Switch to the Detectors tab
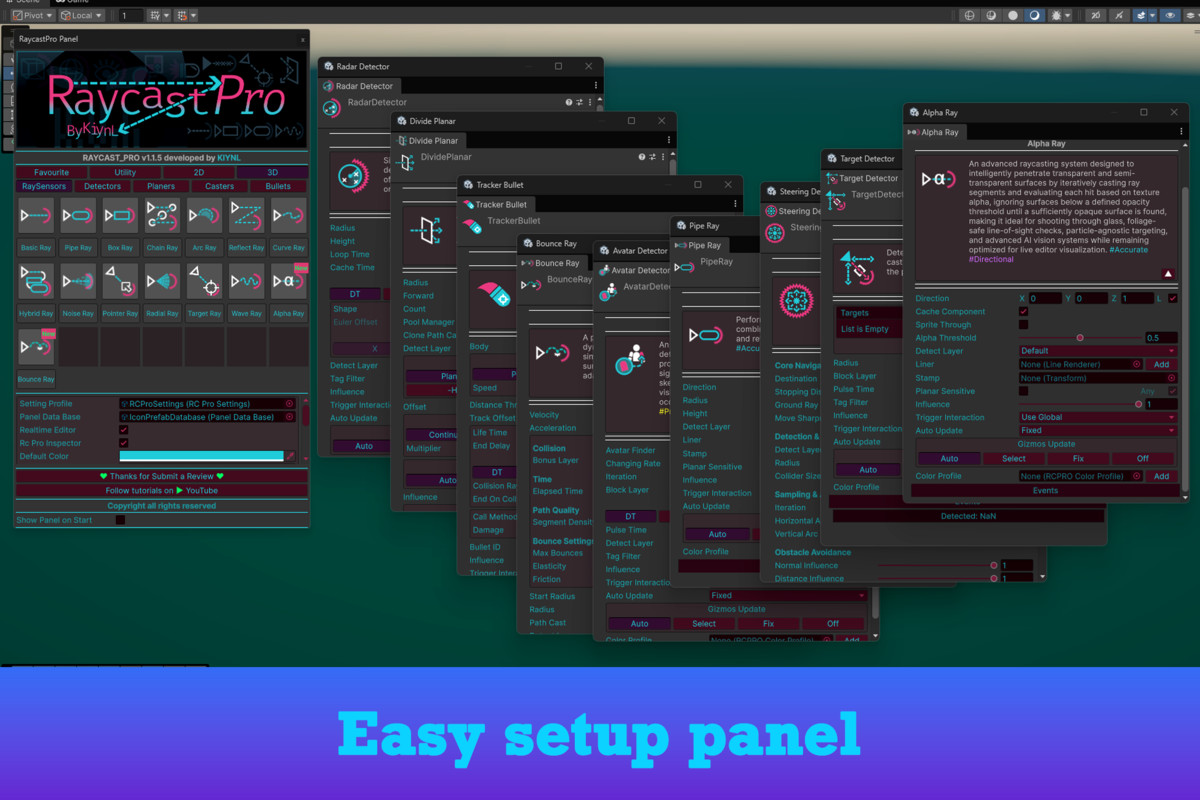The image size is (1200, 800). (x=103, y=186)
